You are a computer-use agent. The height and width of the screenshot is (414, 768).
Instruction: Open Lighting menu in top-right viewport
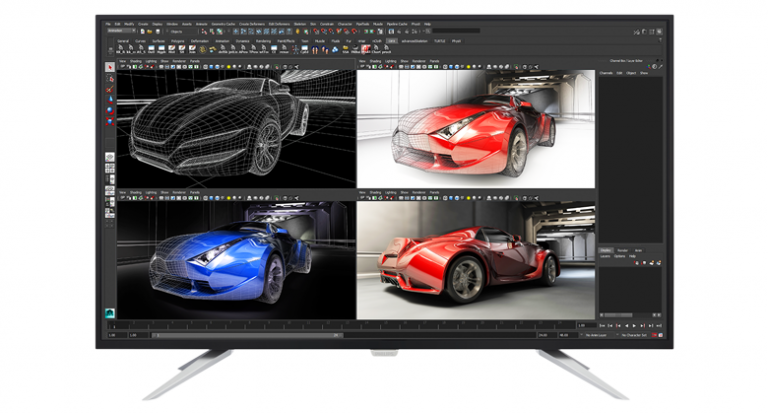click(x=390, y=61)
